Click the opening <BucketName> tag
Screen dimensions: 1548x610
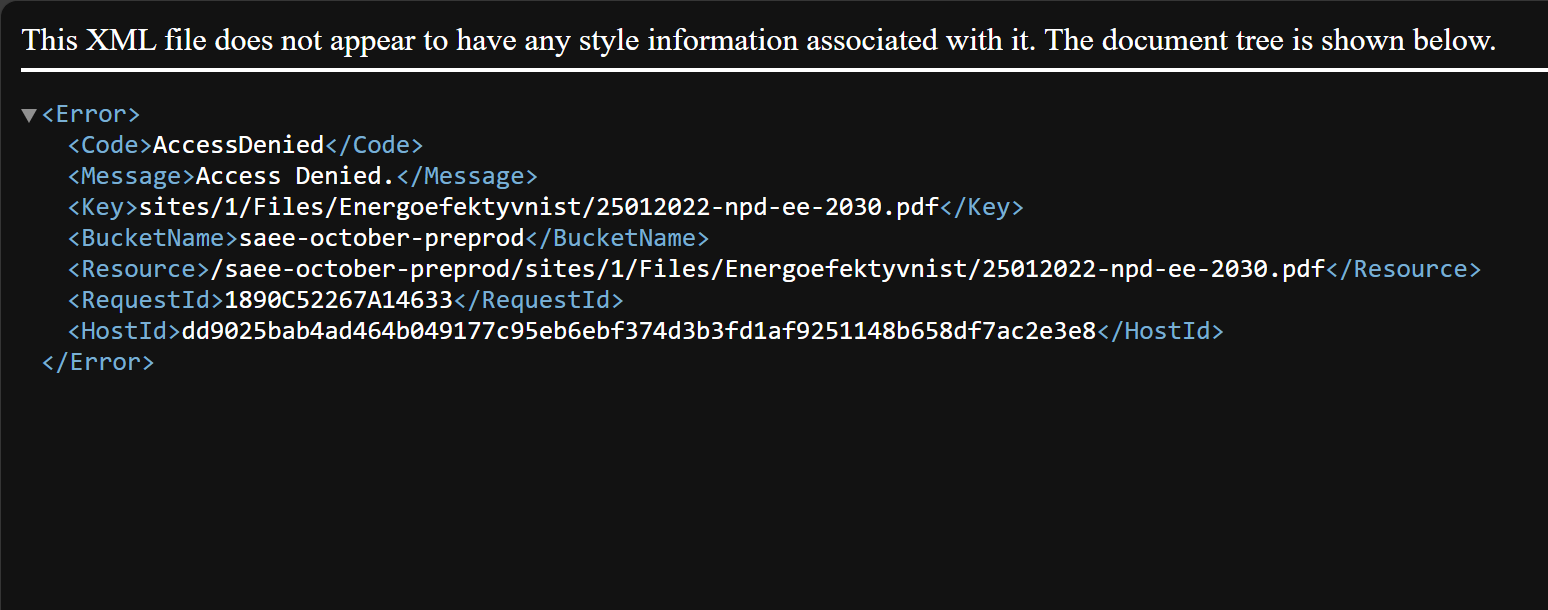pos(153,238)
